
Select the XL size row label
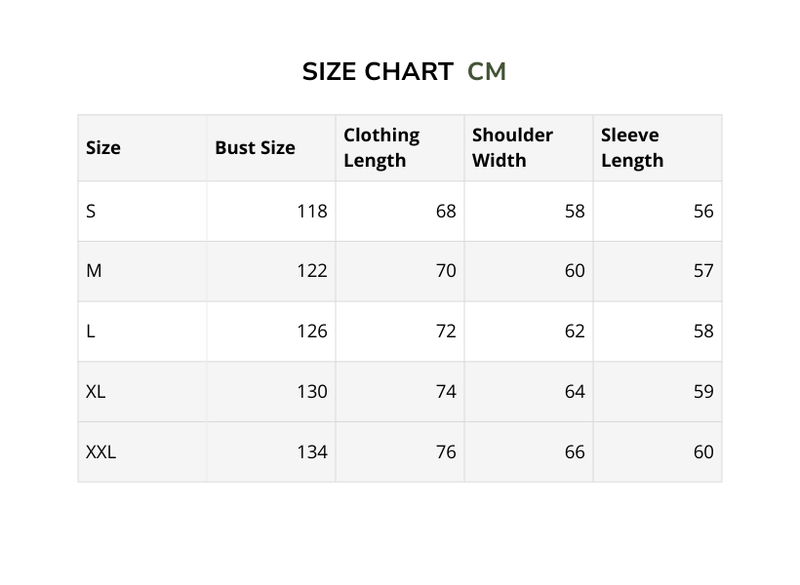coord(96,391)
